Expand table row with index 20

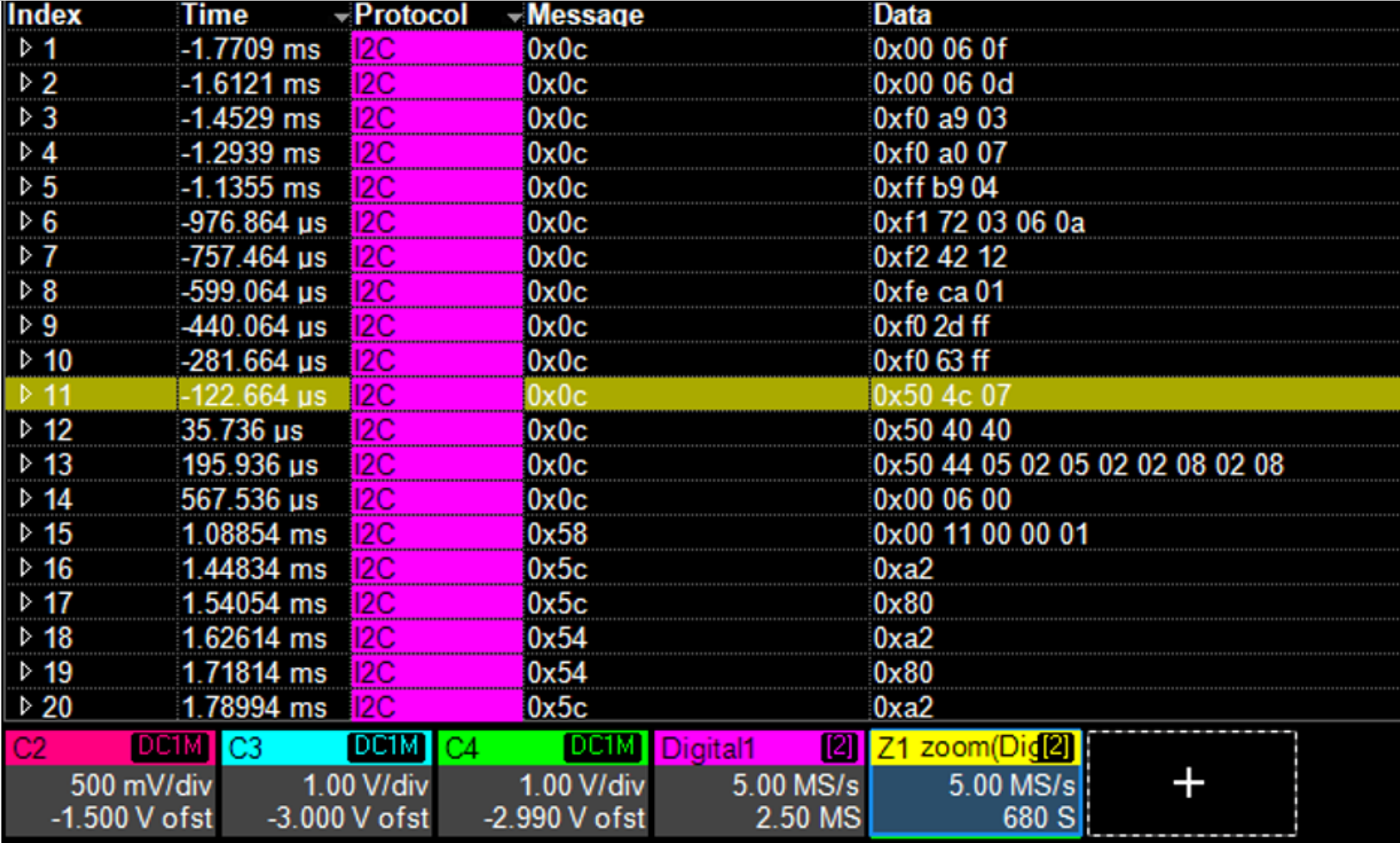coord(25,707)
